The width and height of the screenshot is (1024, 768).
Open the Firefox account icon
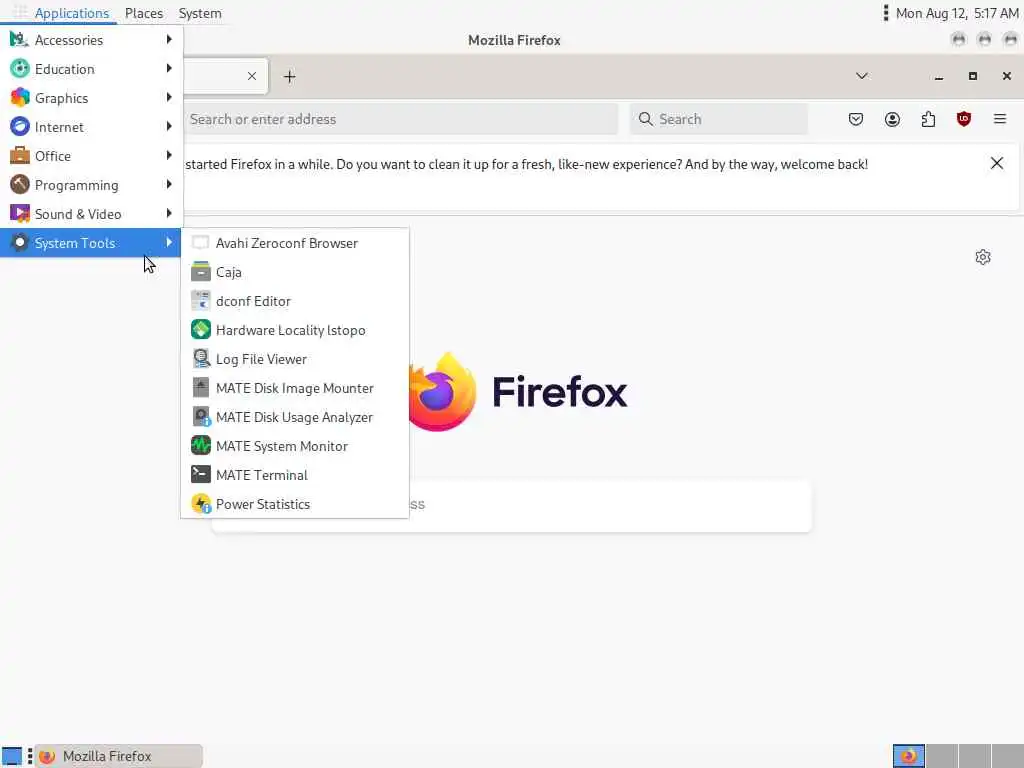click(892, 119)
